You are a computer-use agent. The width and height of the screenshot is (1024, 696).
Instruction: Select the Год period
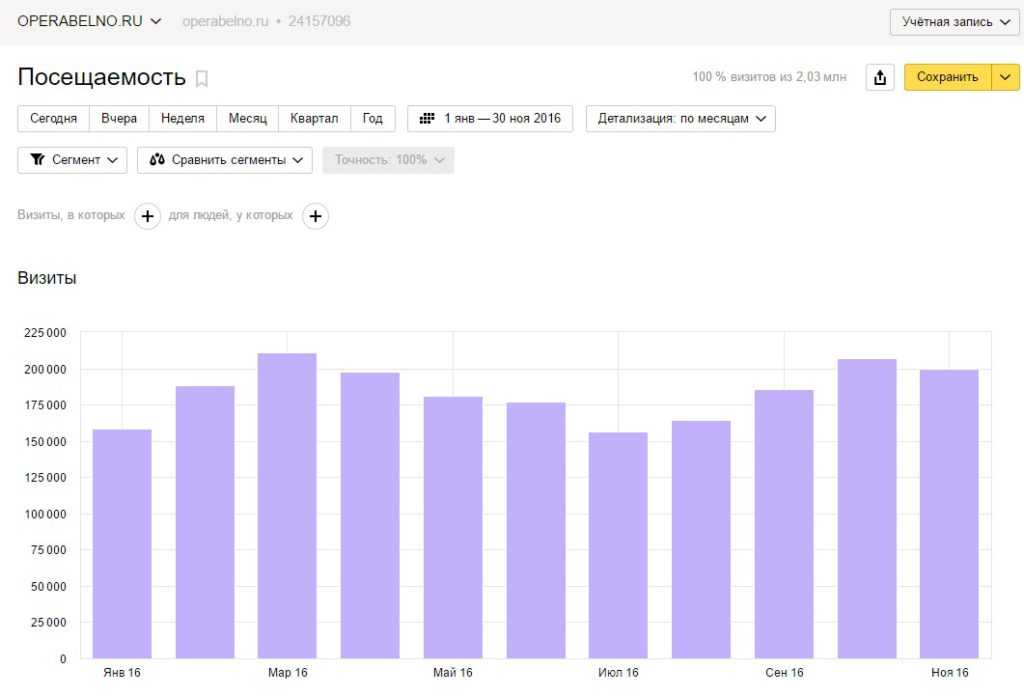(372, 119)
